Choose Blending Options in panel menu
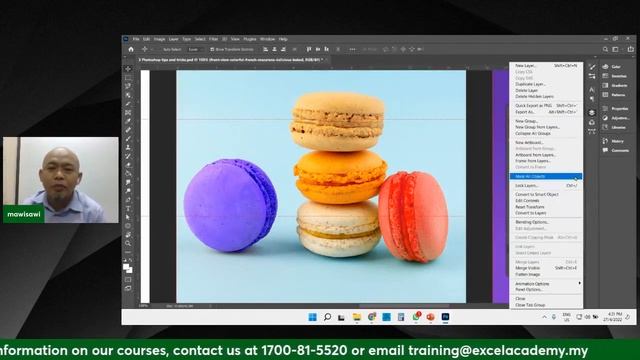 coord(546,222)
